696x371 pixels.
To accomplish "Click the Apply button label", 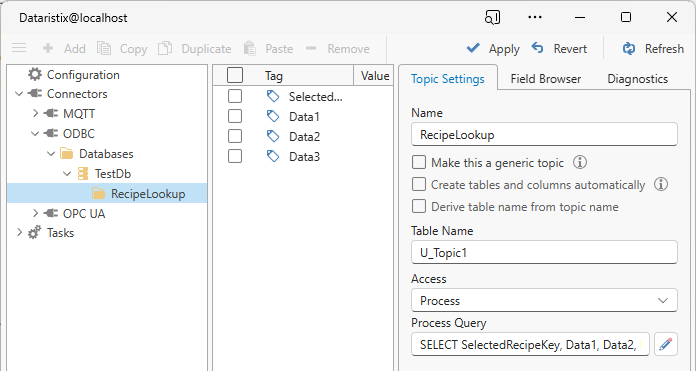I will (x=504, y=48).
